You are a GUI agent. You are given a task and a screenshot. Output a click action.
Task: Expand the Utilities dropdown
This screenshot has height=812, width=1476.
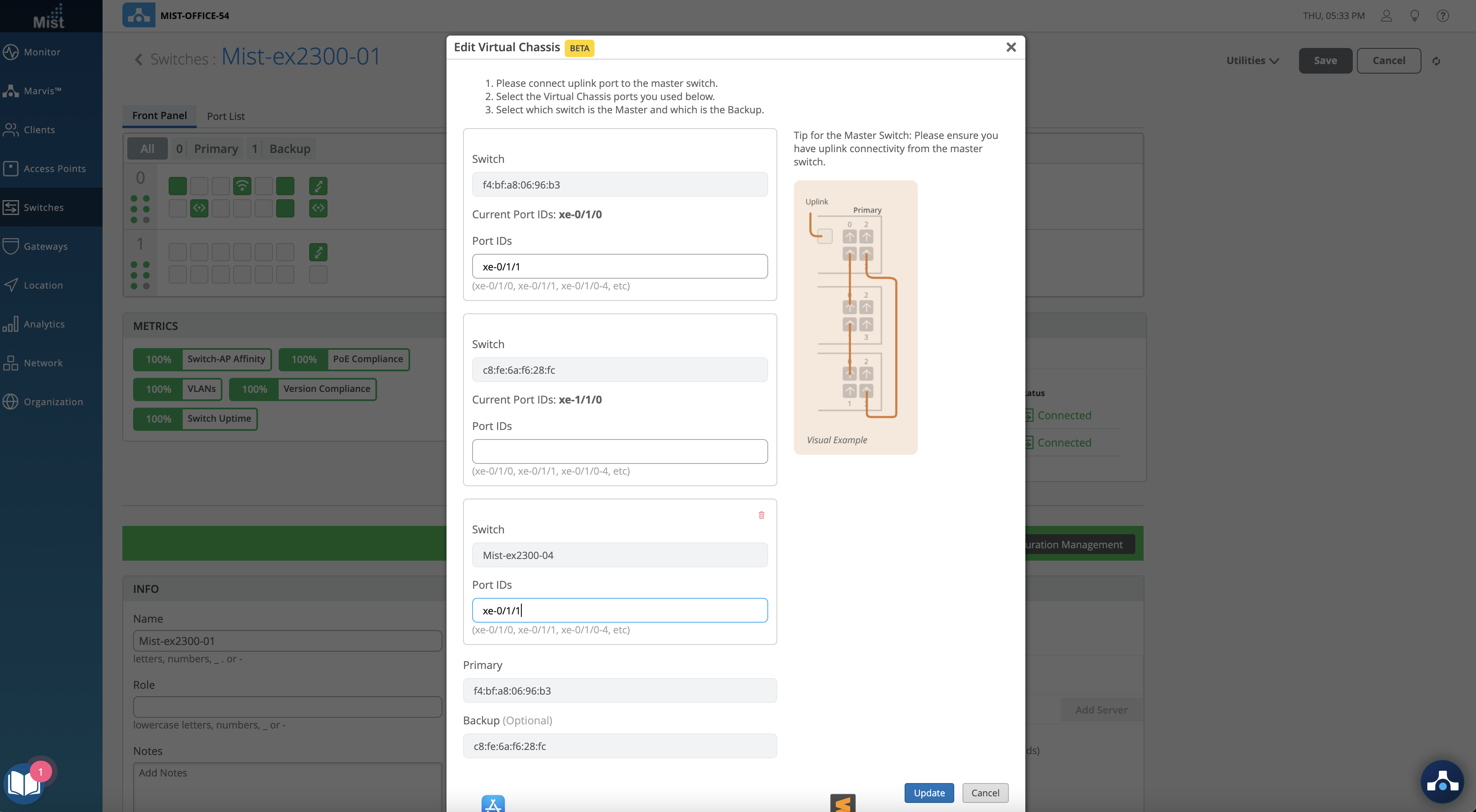click(x=1252, y=61)
